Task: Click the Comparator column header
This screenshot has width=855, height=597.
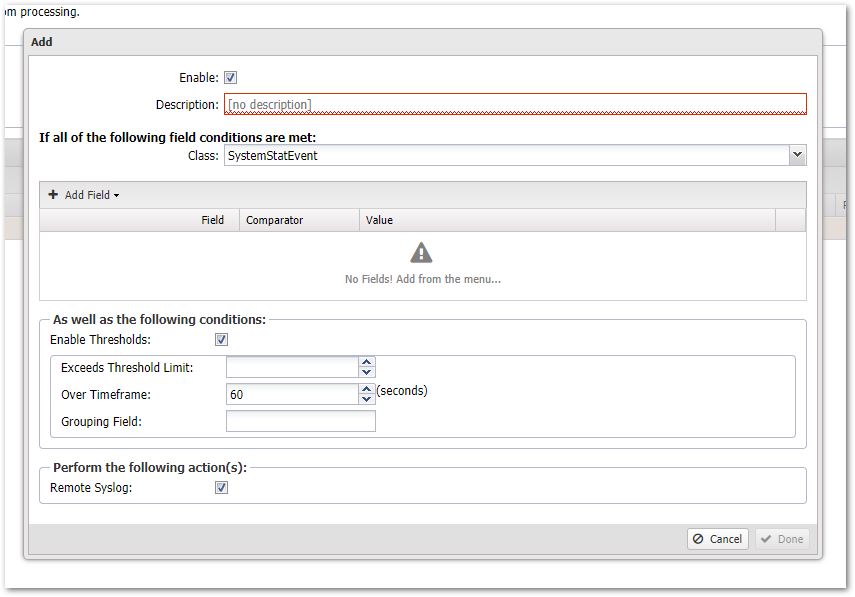Action: (275, 220)
